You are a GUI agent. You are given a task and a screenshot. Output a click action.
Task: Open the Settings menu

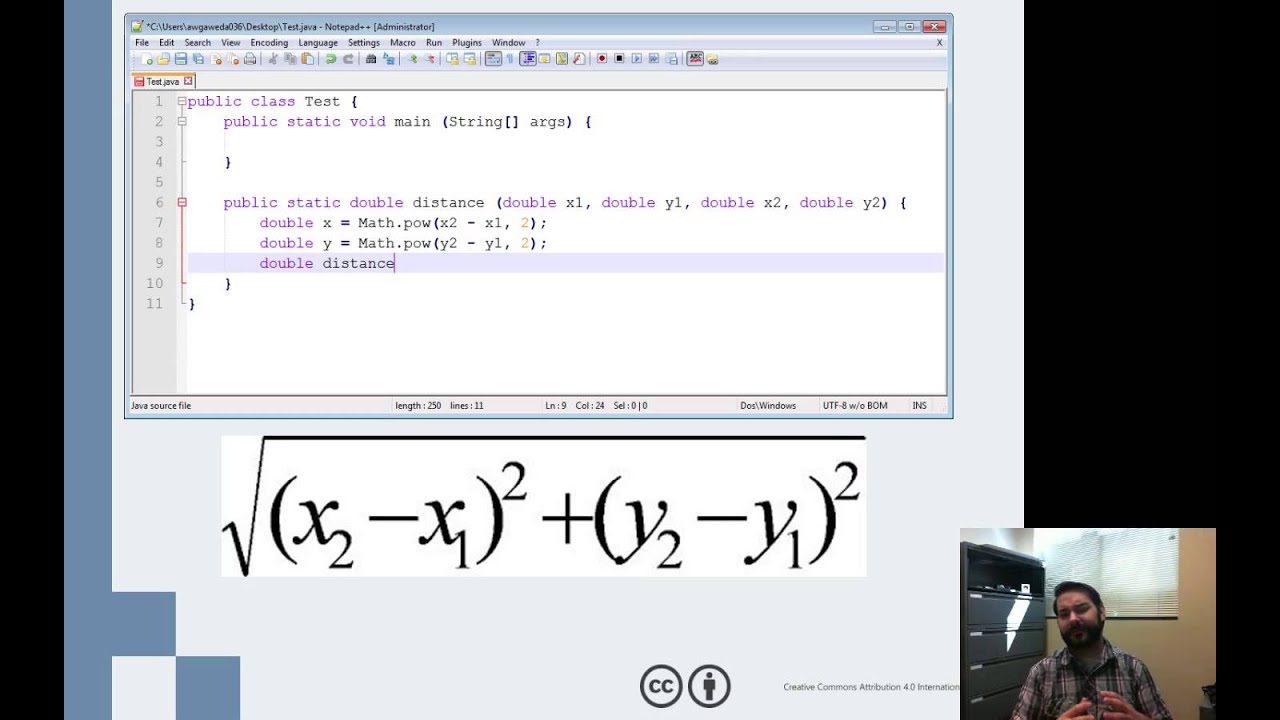pos(364,43)
